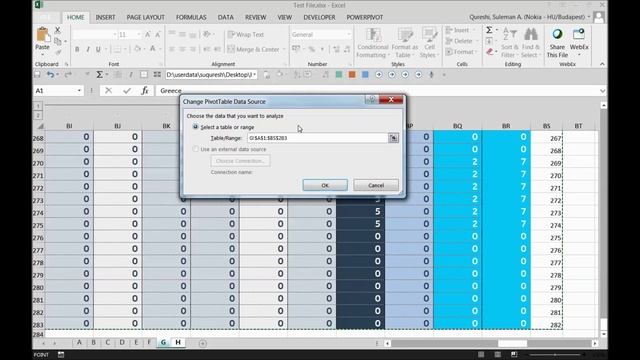640x360 pixels.
Task: Click the macro record icon in status bar
Action: (x=61, y=355)
